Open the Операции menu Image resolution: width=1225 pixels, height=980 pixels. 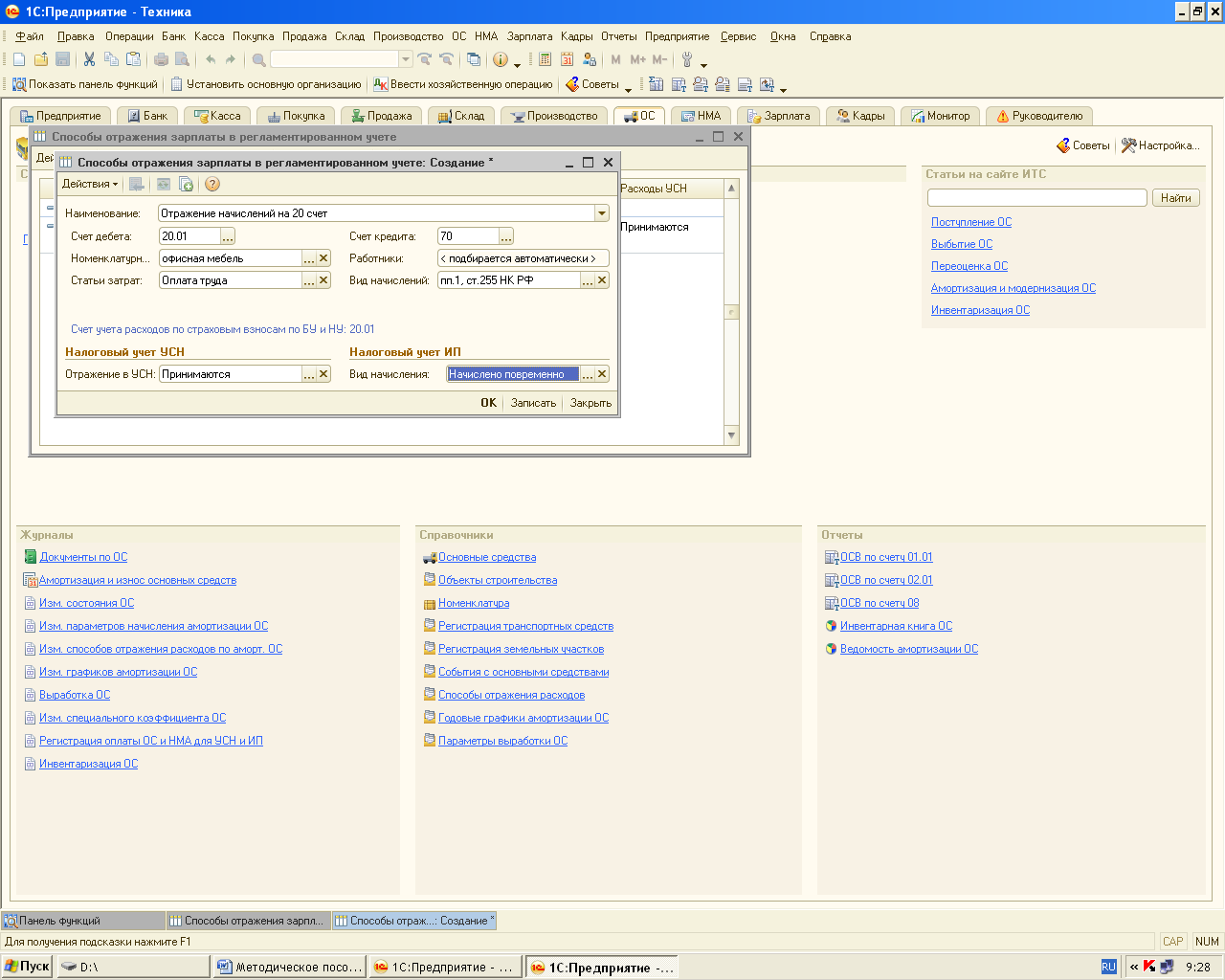(129, 36)
